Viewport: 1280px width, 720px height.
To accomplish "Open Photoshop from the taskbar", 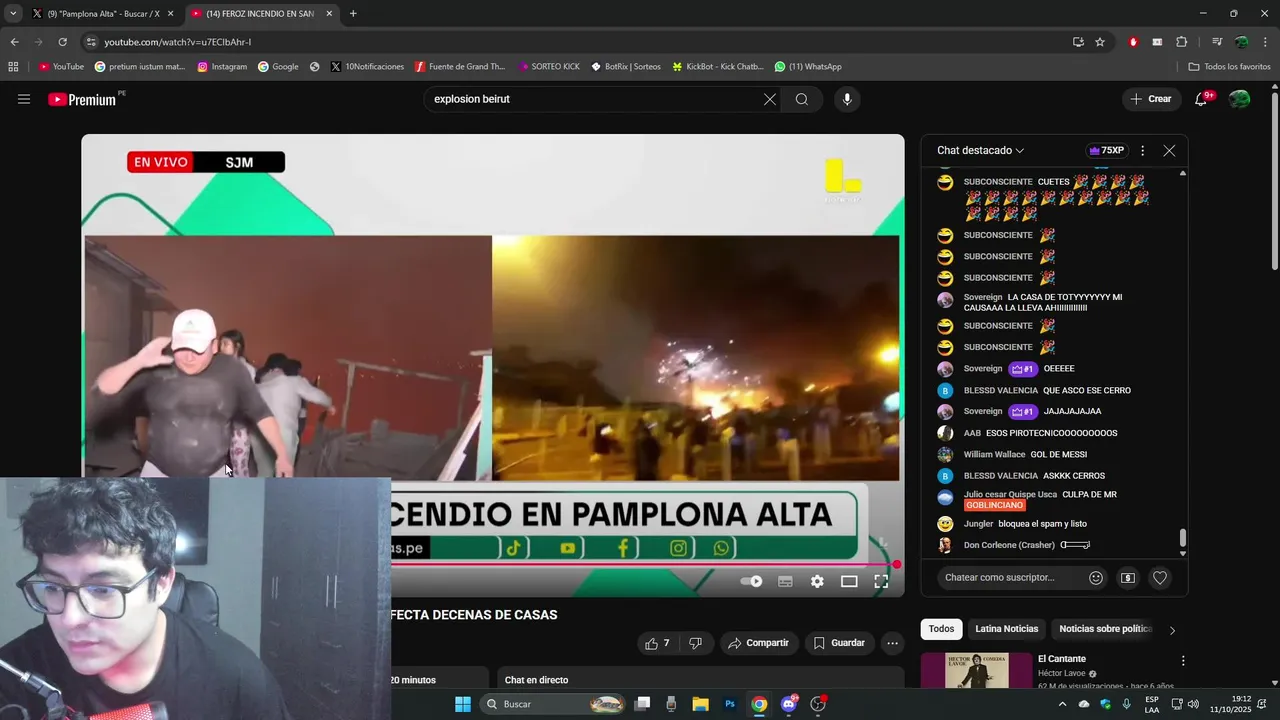I will click(730, 704).
